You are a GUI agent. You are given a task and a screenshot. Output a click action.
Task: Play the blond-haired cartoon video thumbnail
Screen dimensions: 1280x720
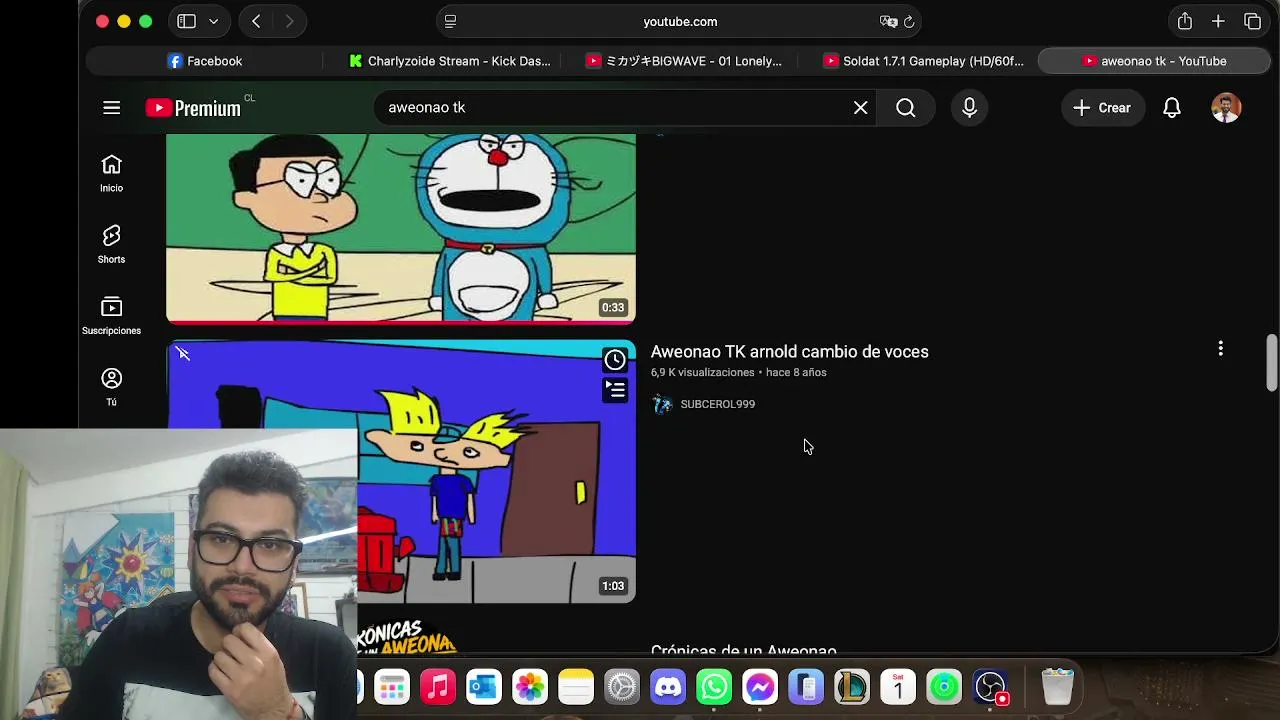[x=400, y=471]
